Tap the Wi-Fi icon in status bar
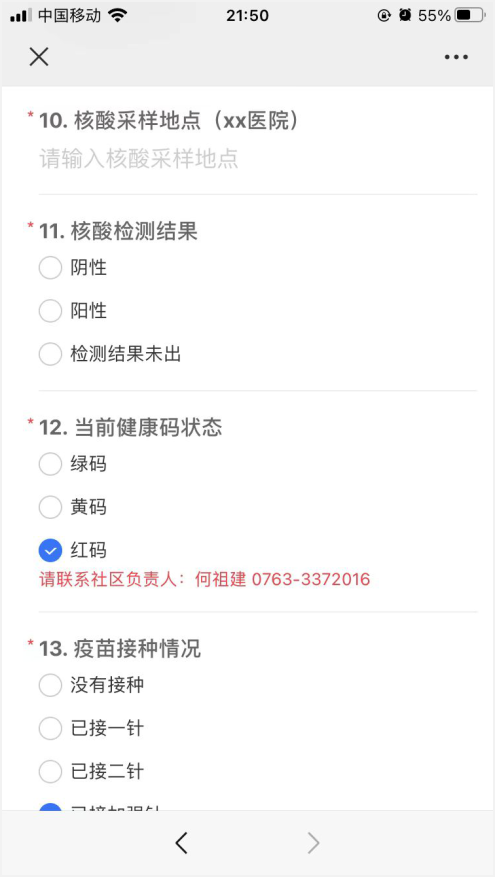This screenshot has height=877, width=495. click(x=118, y=16)
